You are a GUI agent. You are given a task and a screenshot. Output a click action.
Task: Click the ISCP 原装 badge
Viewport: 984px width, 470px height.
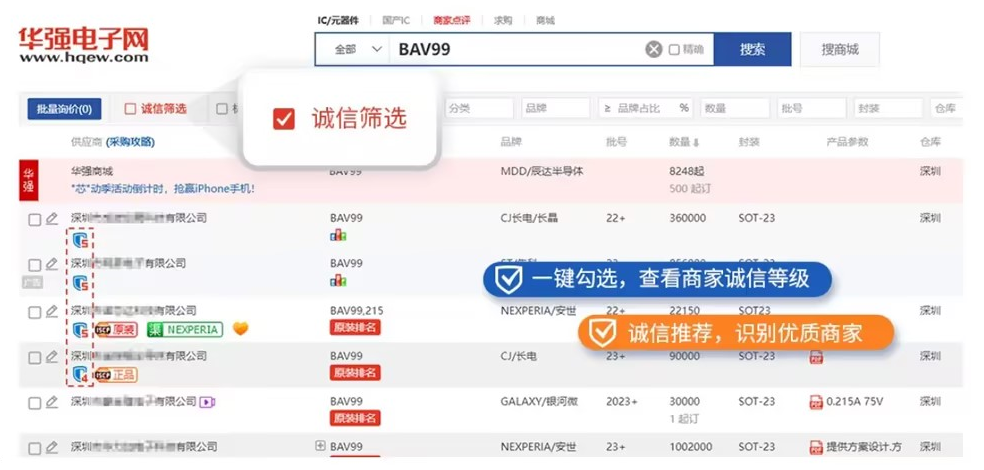[x=117, y=329]
